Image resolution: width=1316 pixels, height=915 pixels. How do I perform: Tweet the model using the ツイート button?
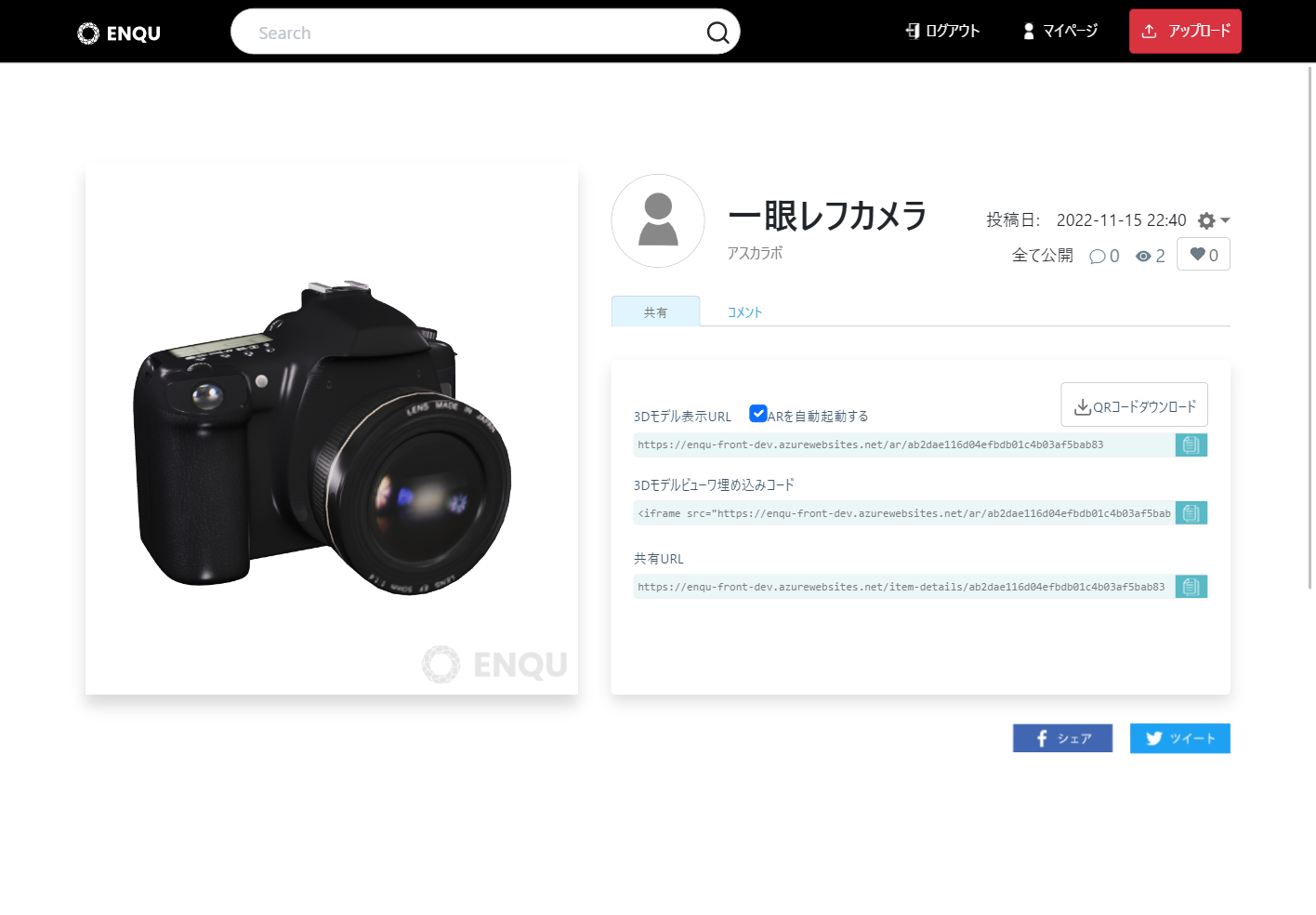pos(1179,737)
